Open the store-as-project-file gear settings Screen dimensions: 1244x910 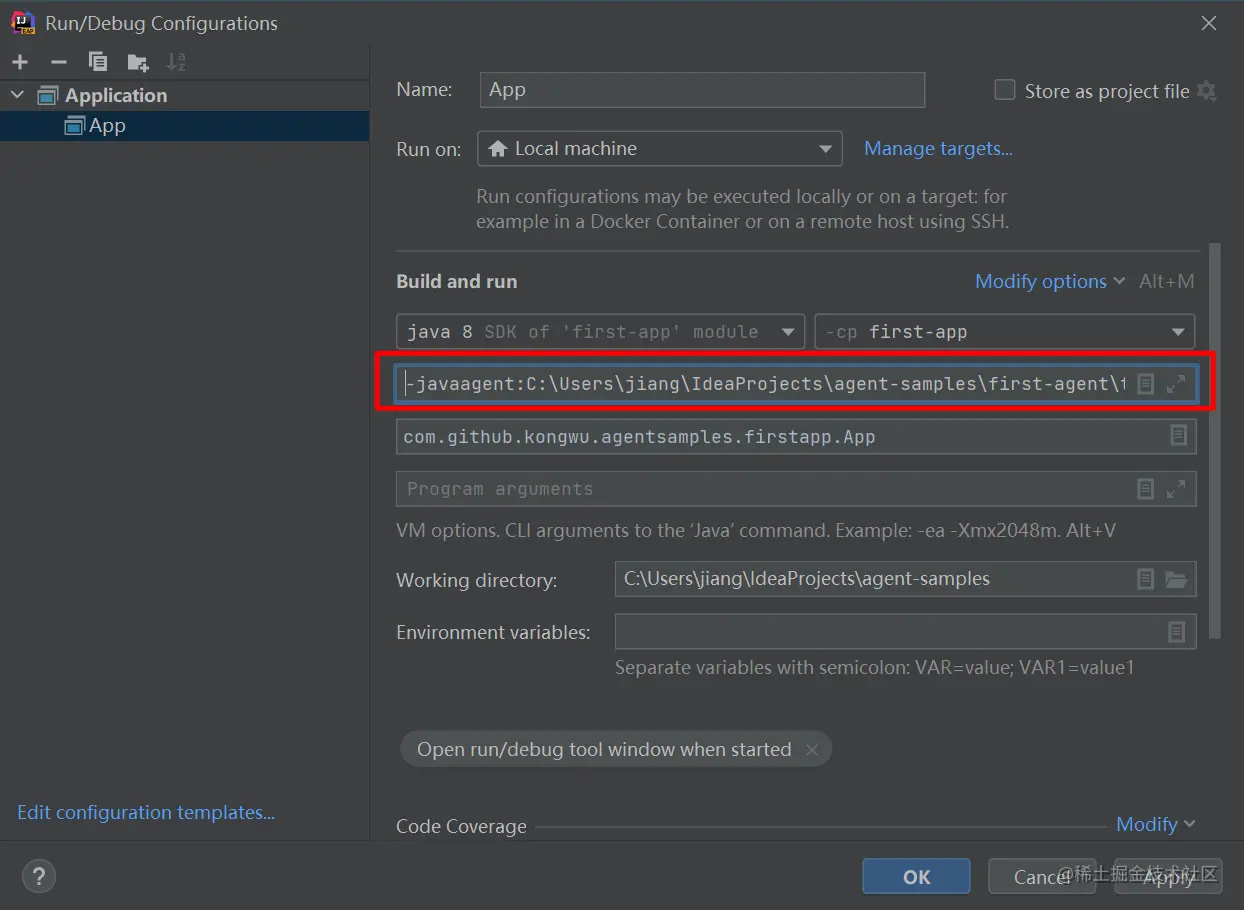click(1207, 91)
